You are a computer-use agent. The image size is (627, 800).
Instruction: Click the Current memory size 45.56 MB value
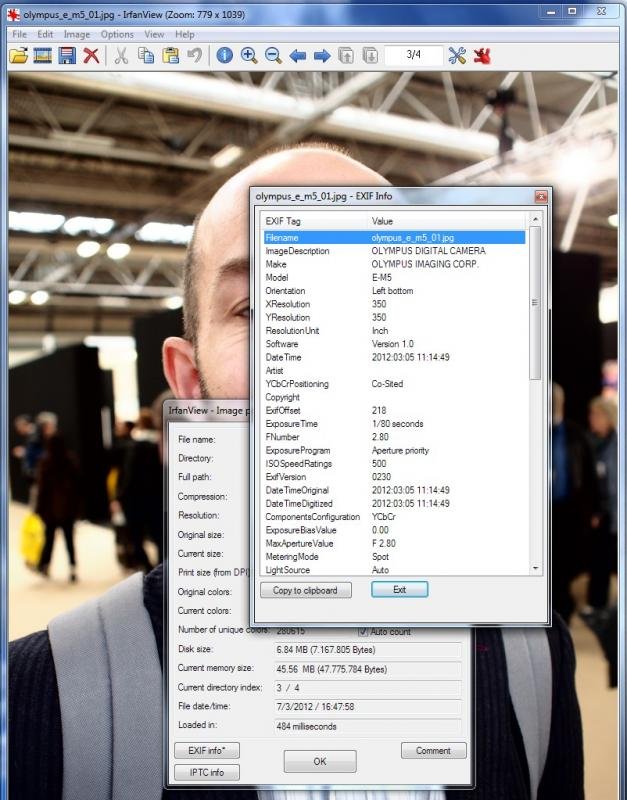point(367,669)
